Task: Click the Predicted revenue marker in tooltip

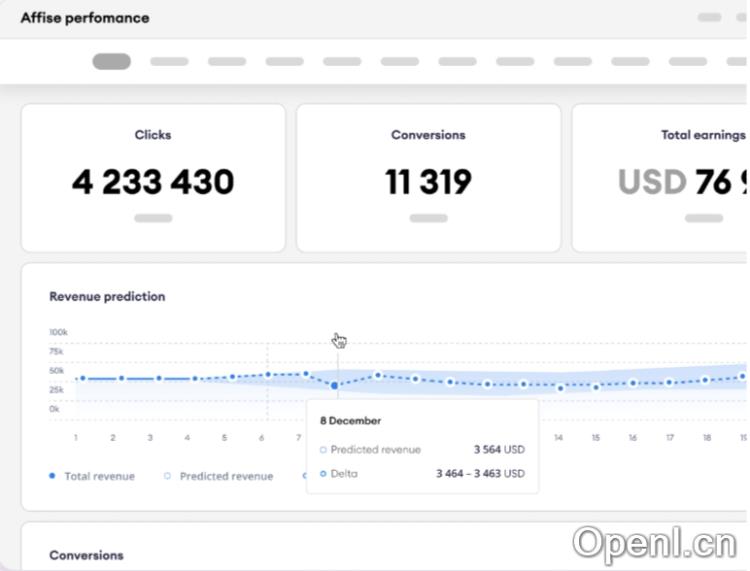Action: 323,450
